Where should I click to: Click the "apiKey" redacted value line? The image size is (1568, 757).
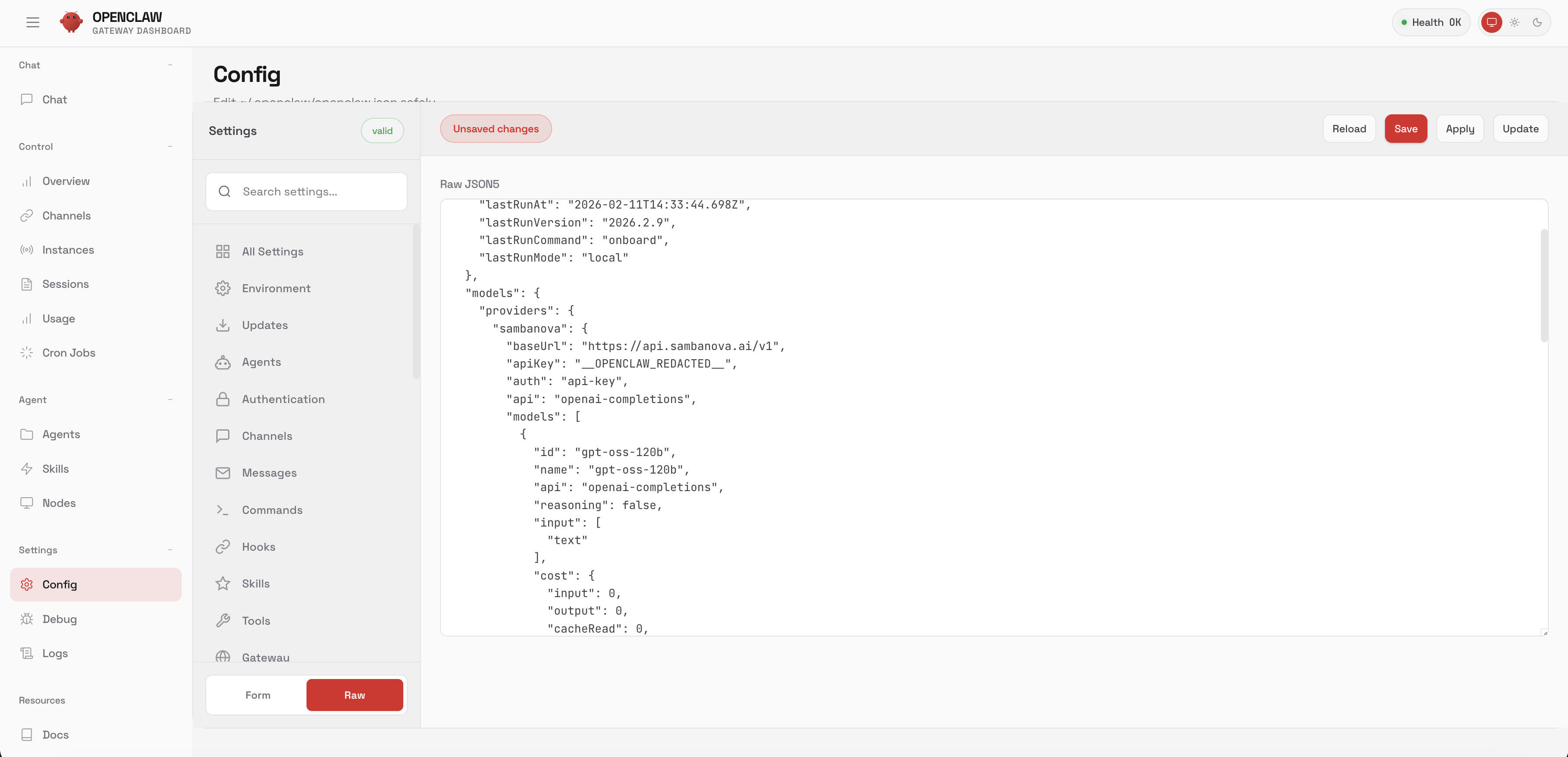pyautogui.click(x=621, y=364)
